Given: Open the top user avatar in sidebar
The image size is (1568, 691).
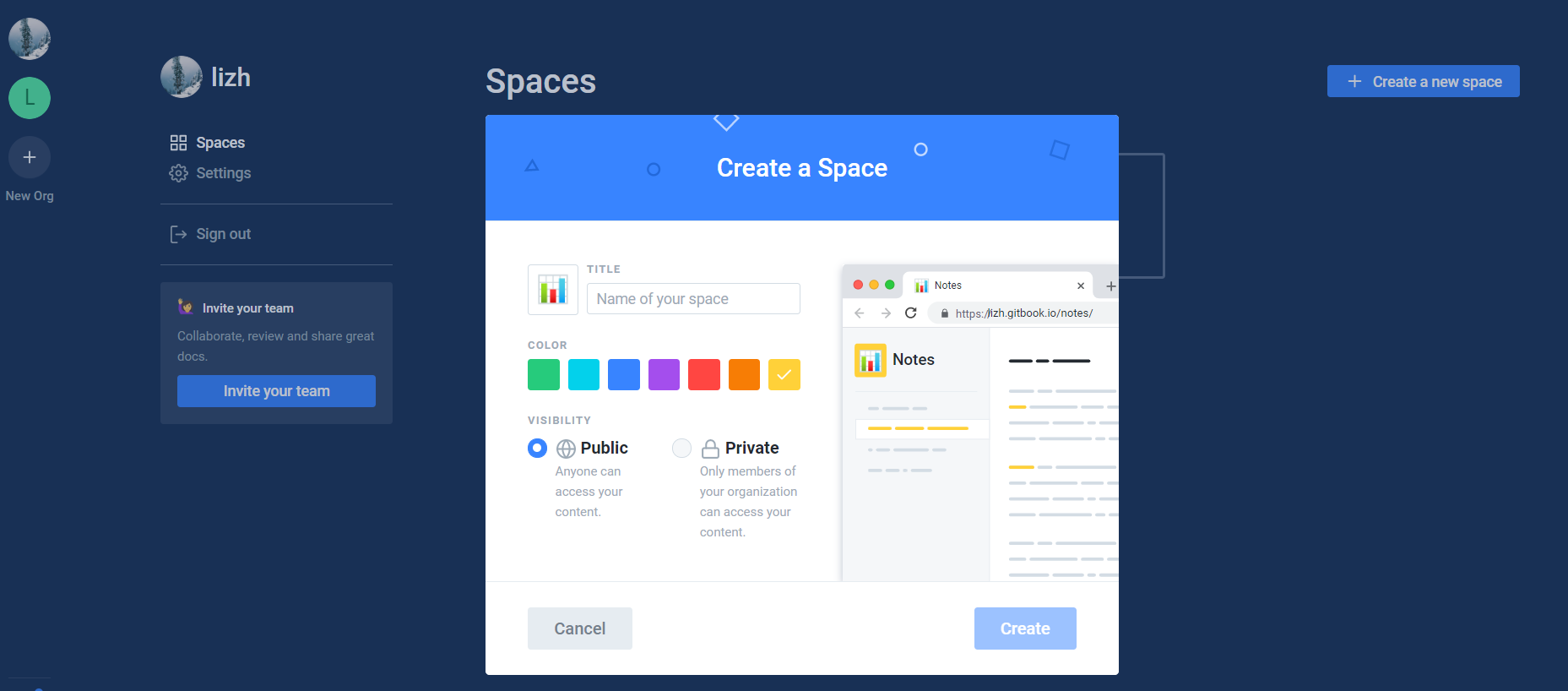Looking at the screenshot, I should [x=30, y=39].
